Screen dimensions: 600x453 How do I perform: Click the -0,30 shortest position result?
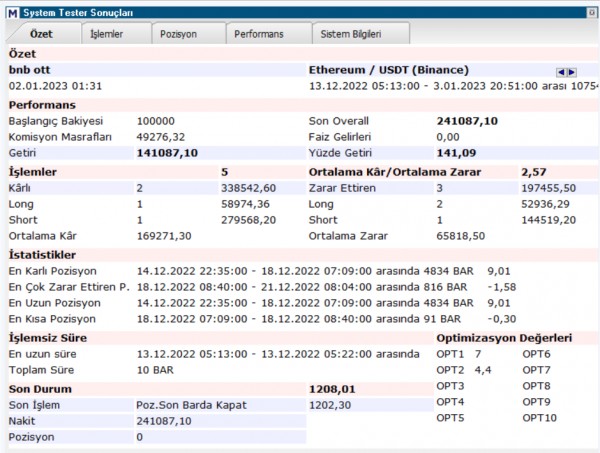click(502, 319)
